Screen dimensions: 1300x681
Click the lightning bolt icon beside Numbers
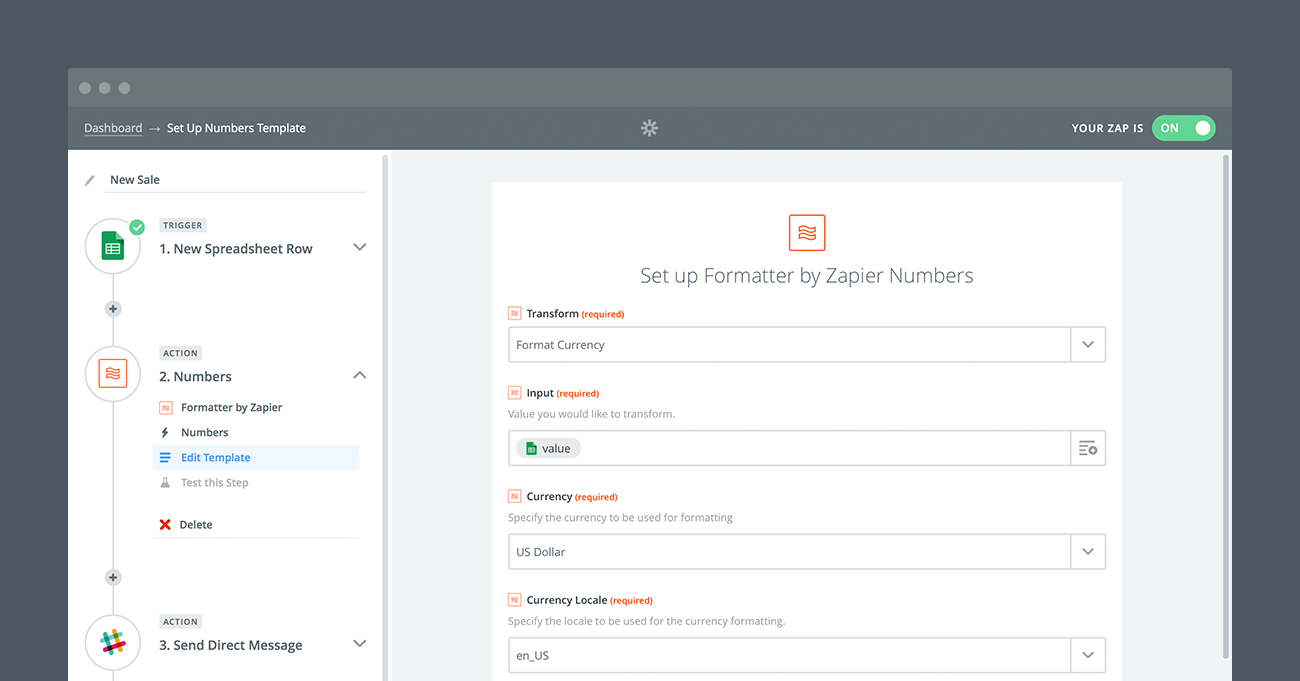[165, 433]
